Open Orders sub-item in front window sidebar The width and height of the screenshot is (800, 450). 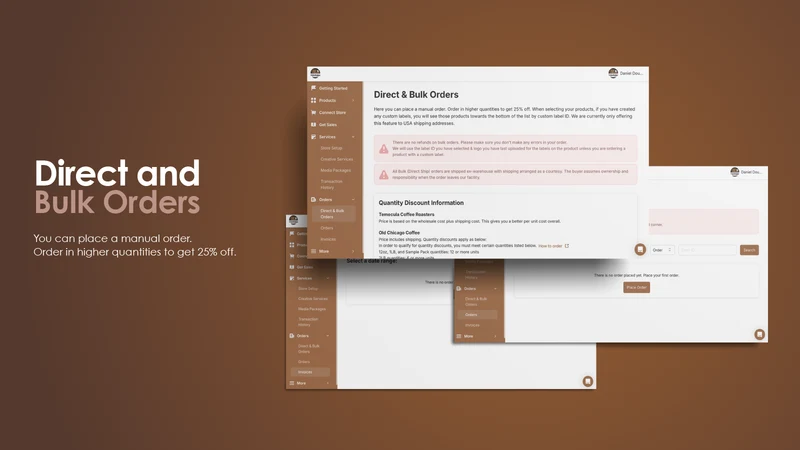(x=327, y=228)
